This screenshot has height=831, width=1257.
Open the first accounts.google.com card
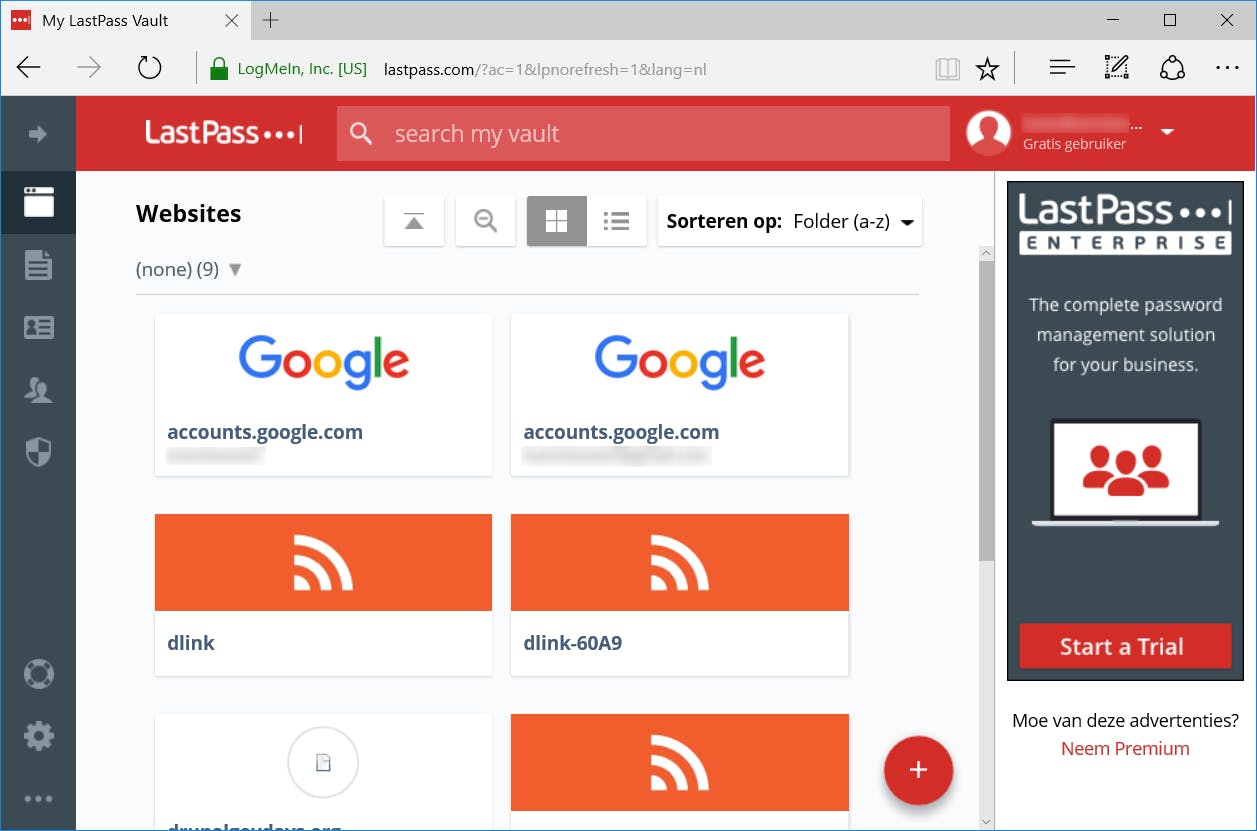tap(323, 395)
